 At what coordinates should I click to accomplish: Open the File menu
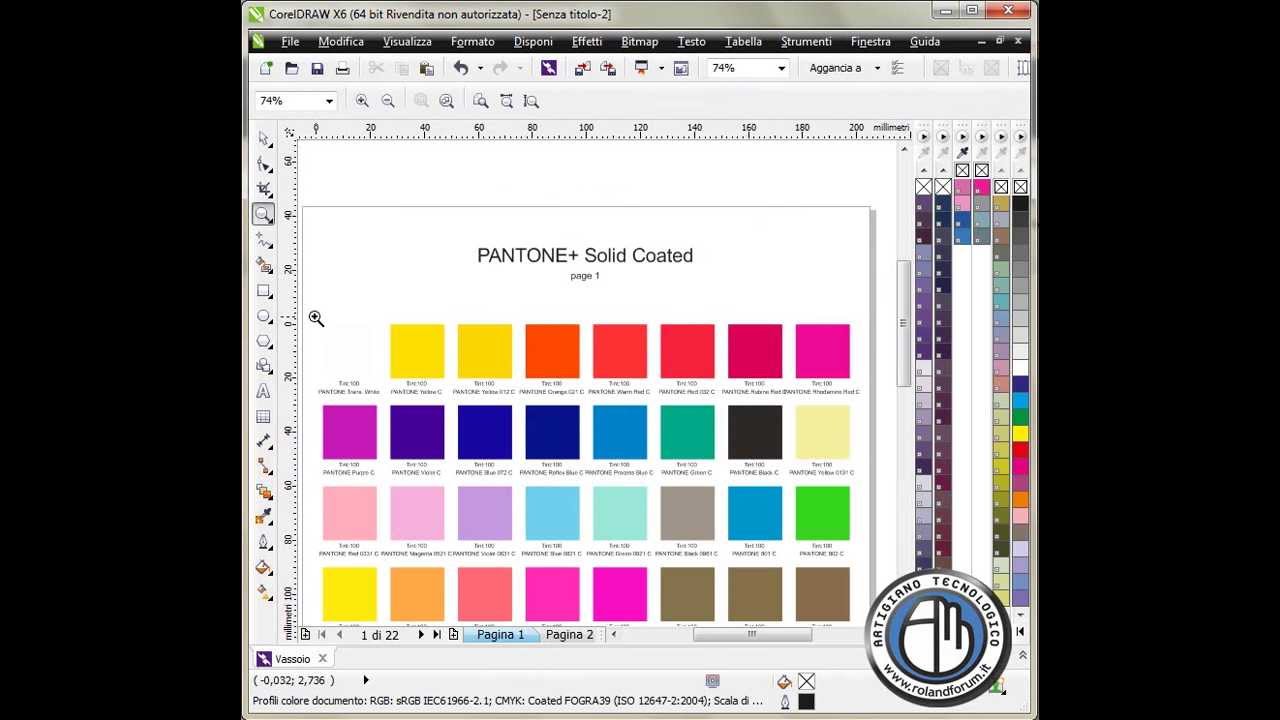(x=290, y=42)
